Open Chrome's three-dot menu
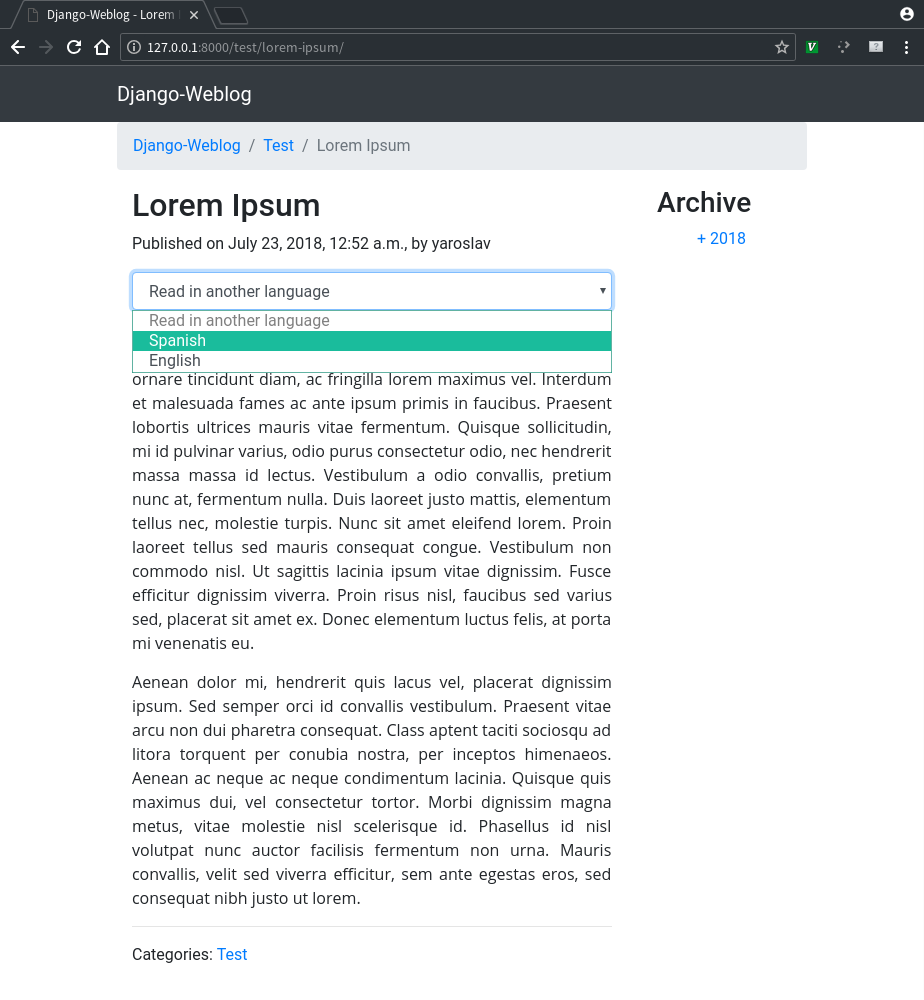 tap(905, 47)
